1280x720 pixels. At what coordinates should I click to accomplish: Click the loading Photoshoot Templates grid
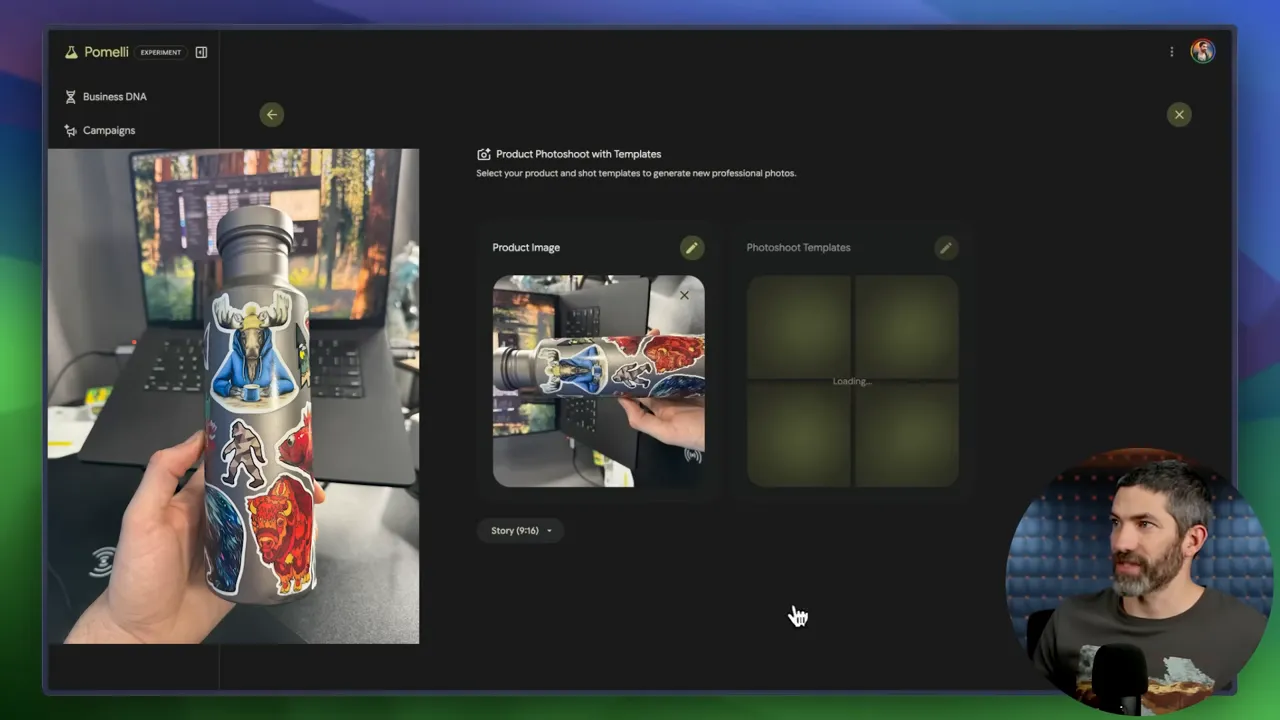[853, 381]
